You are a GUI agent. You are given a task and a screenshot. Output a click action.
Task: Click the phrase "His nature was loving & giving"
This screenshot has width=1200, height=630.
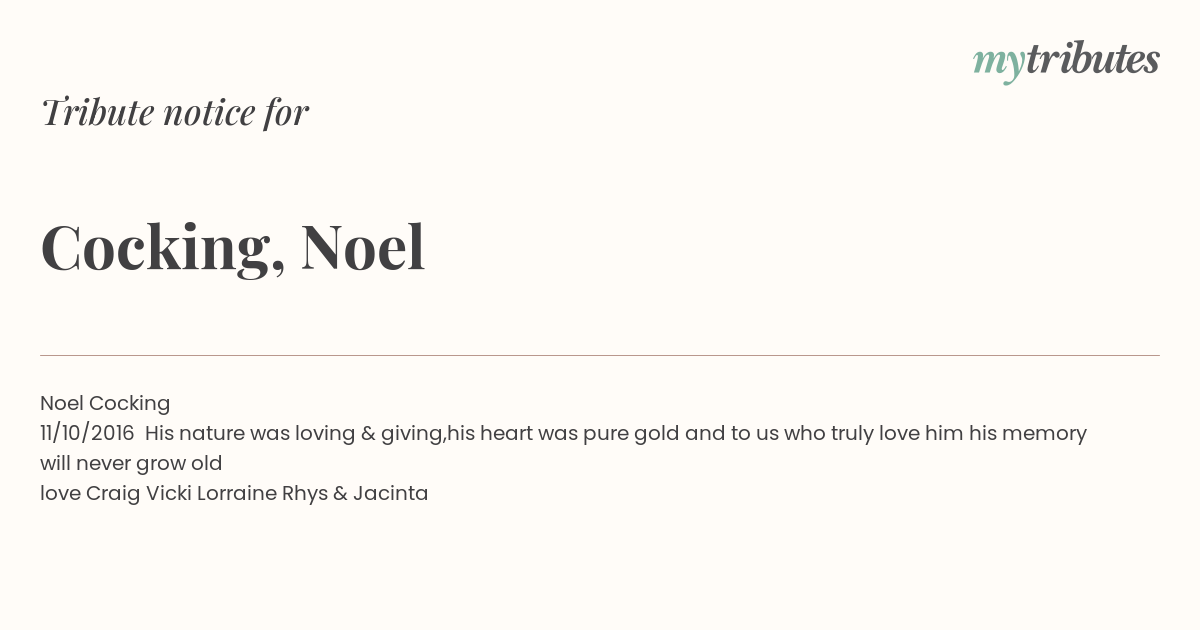click(x=294, y=434)
